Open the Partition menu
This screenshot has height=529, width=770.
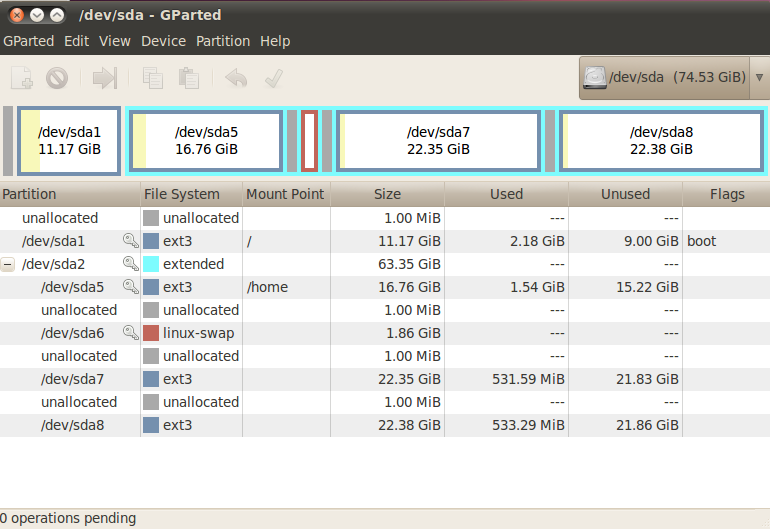(x=223, y=41)
